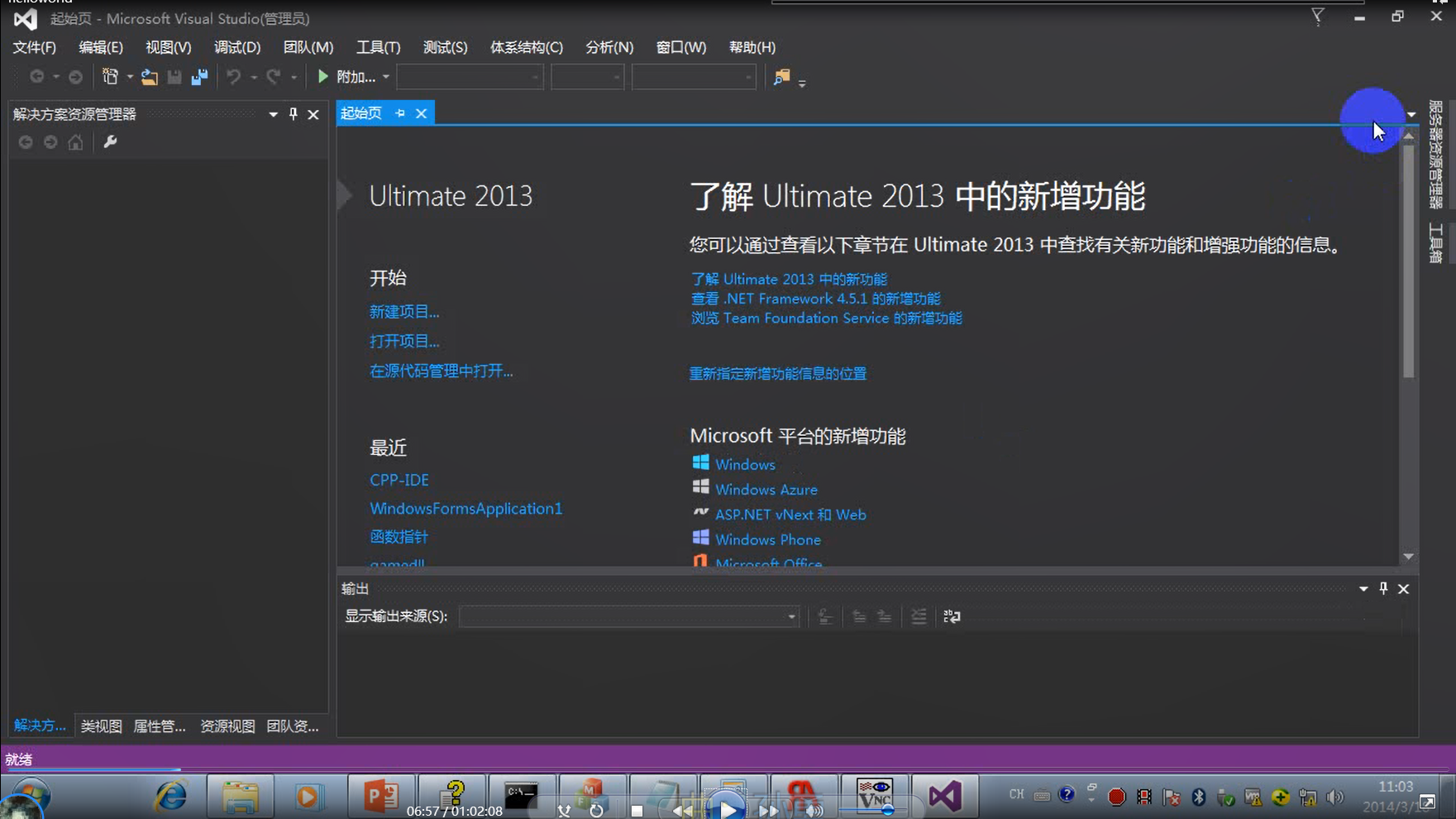Image resolution: width=1456 pixels, height=819 pixels.
Task: Click the 新建项目... link
Action: (404, 312)
